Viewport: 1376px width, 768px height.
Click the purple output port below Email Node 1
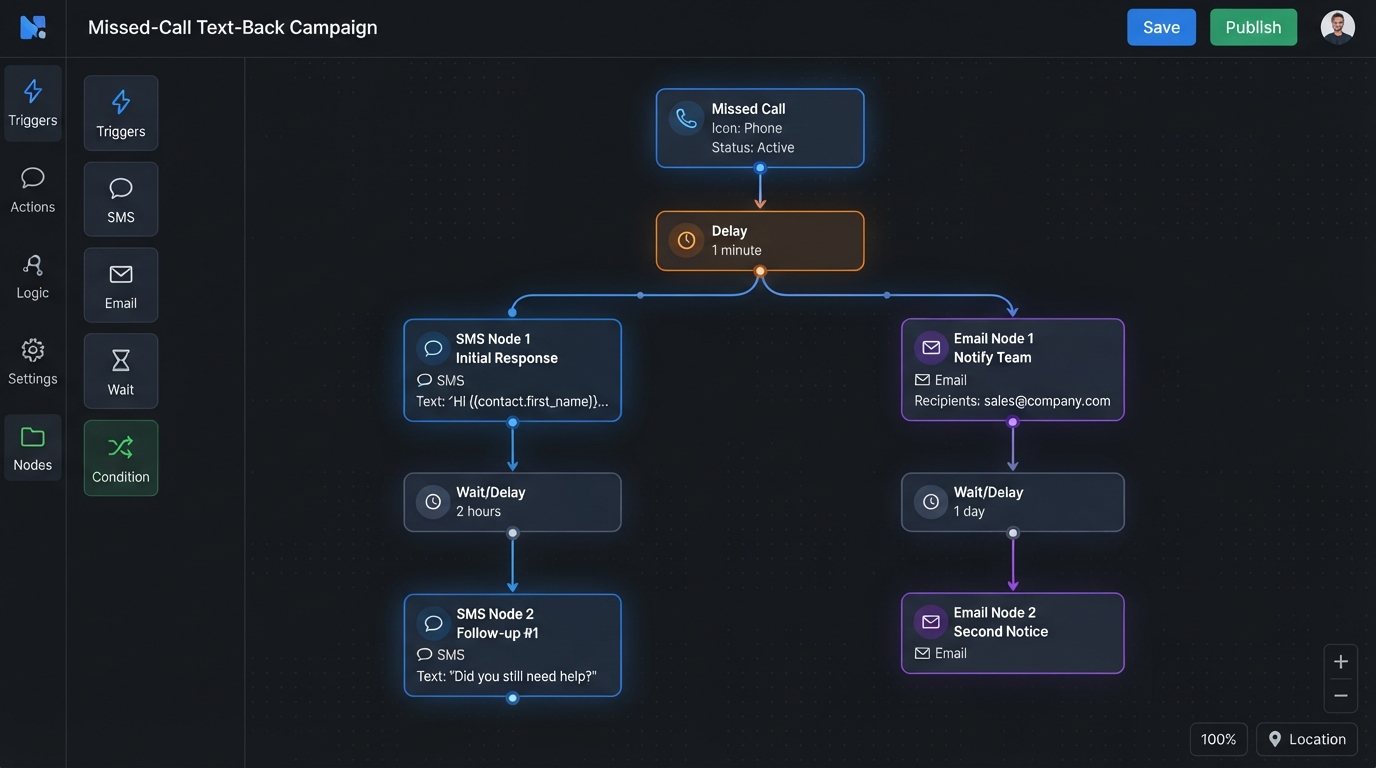point(1013,422)
